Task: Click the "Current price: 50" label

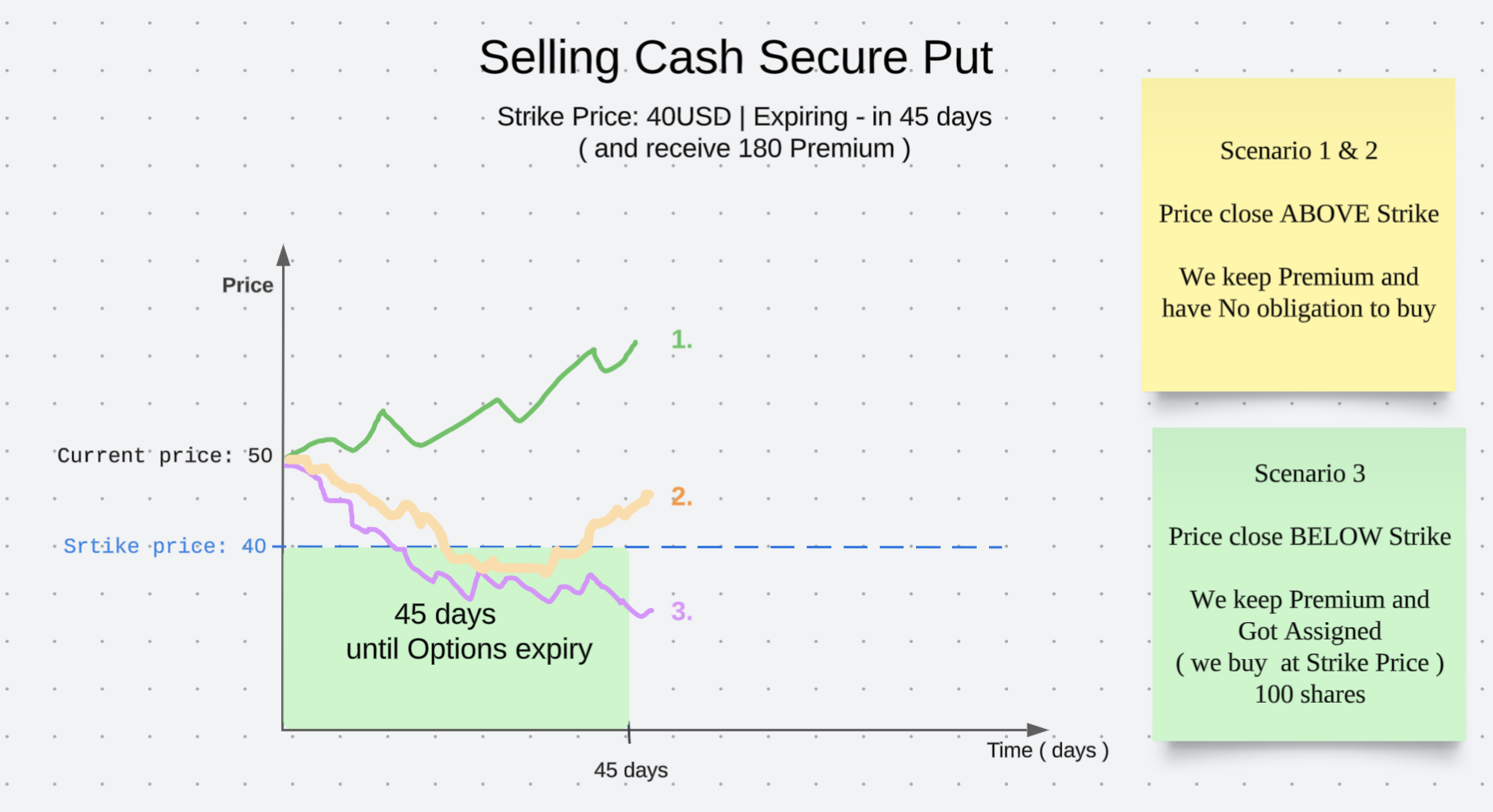Action: 164,455
